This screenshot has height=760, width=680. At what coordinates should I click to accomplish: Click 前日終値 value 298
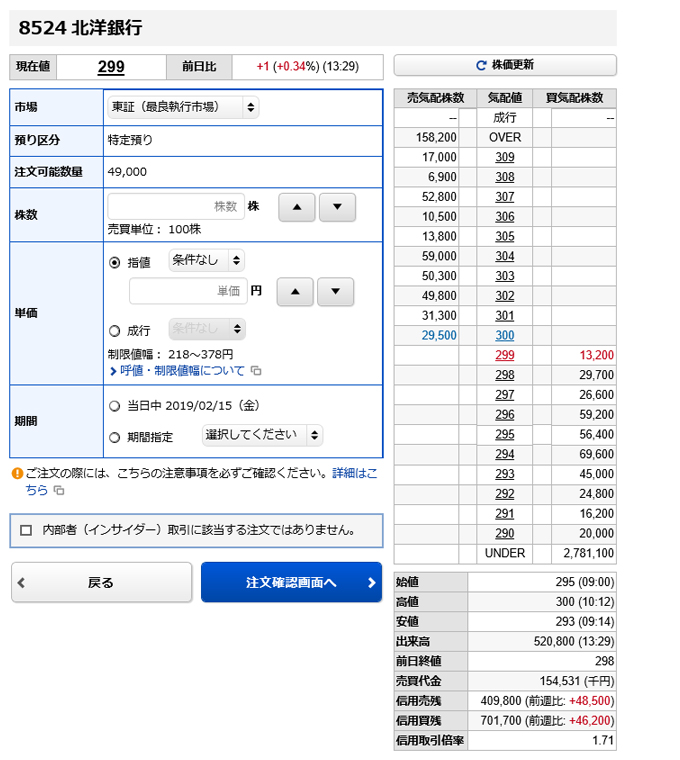(x=604, y=661)
